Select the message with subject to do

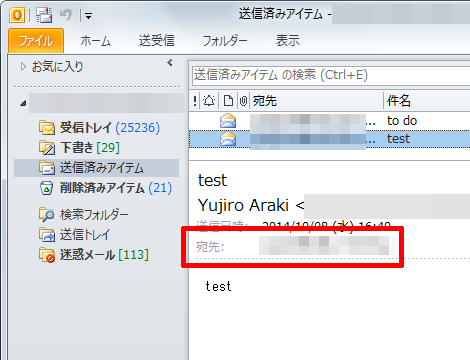(x=329, y=121)
